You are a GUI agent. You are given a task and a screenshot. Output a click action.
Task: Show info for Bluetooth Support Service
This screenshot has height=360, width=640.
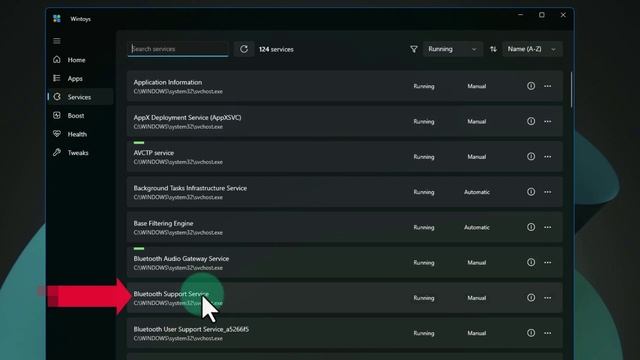[531, 298]
